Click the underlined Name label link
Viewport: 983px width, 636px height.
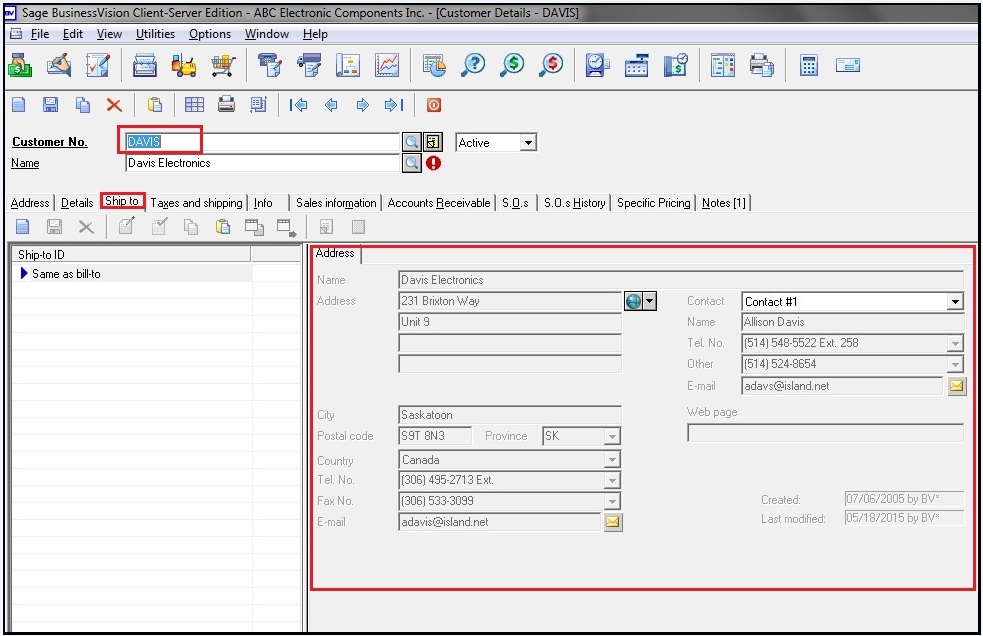(25, 163)
